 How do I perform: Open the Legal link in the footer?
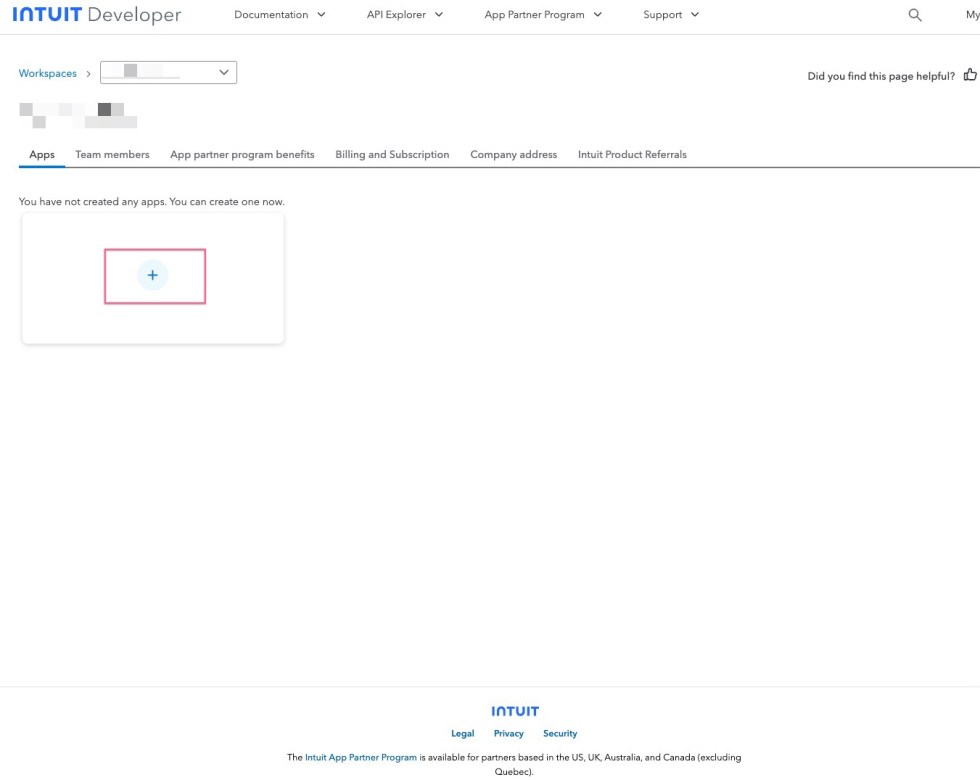(x=462, y=733)
